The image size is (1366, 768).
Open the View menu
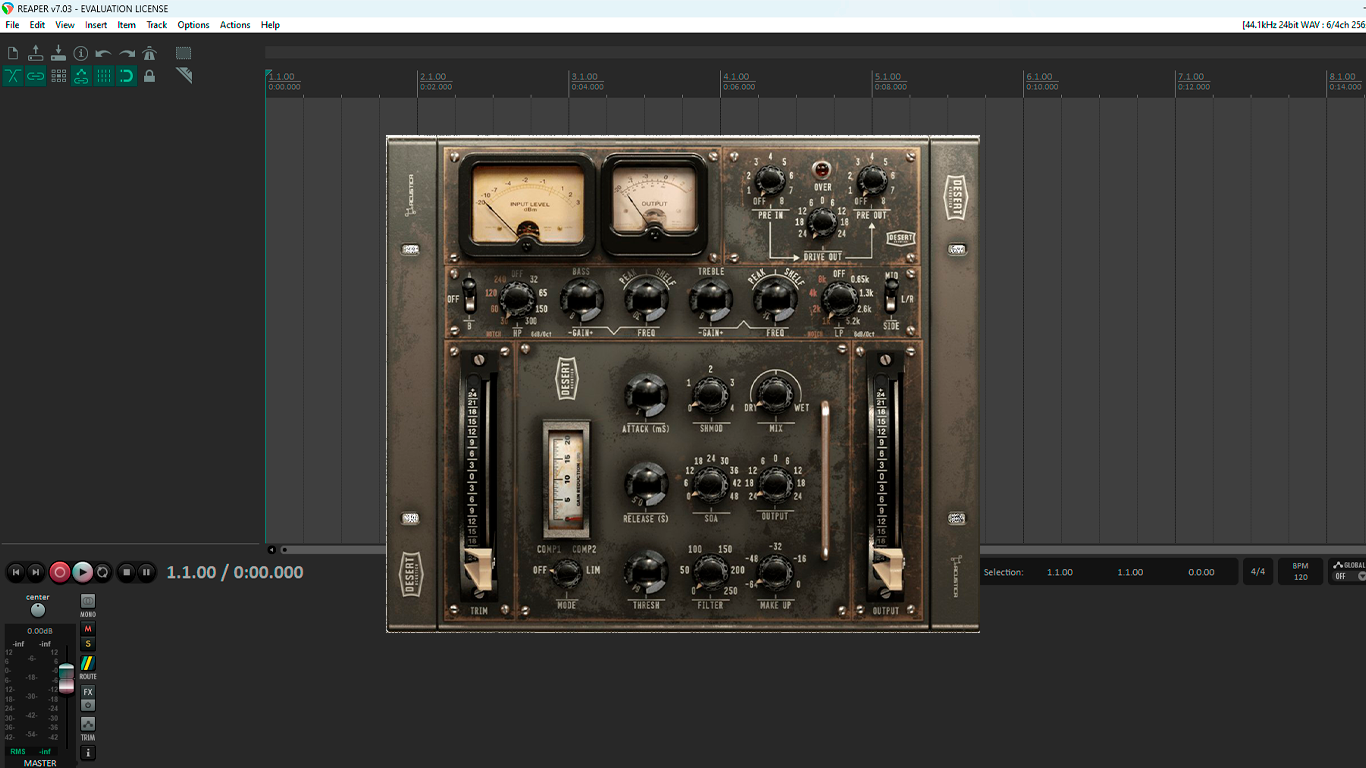coord(65,25)
